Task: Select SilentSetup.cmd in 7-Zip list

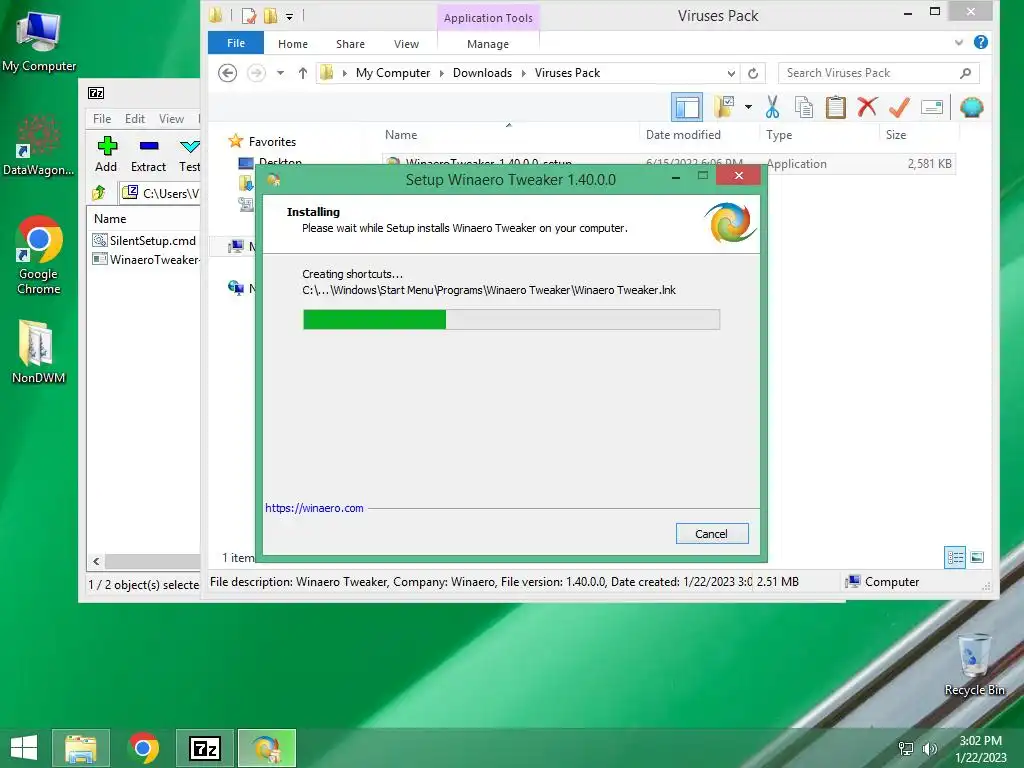Action: (144, 240)
